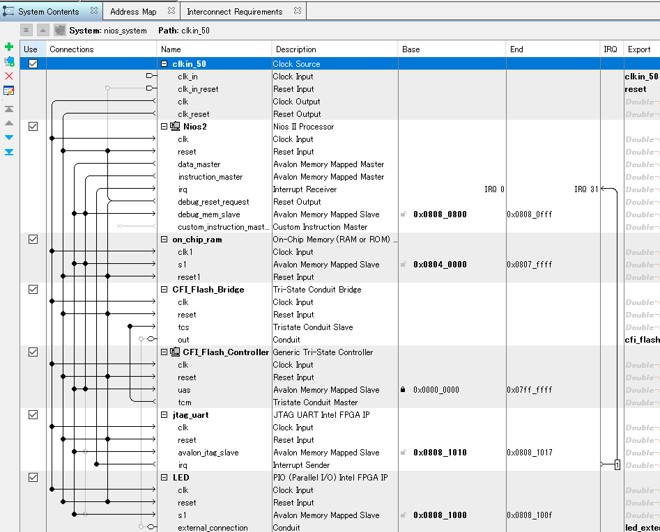Screen dimensions: 660x532
Task: Click the Export column header
Action: (x=638, y=49)
